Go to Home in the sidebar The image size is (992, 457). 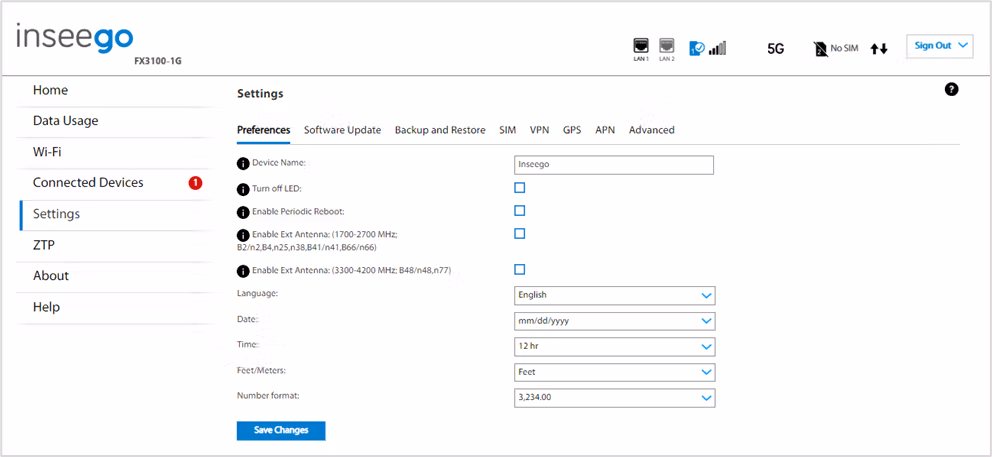112,91
